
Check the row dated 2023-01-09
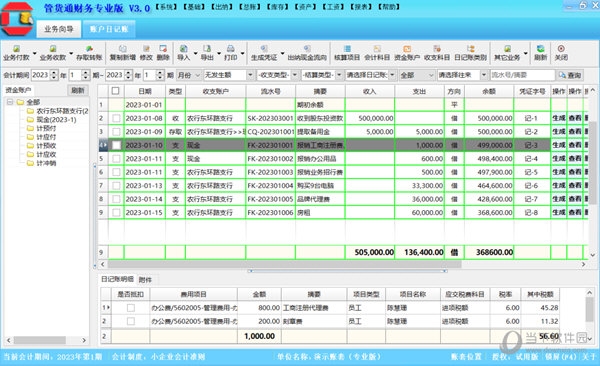tap(116, 132)
